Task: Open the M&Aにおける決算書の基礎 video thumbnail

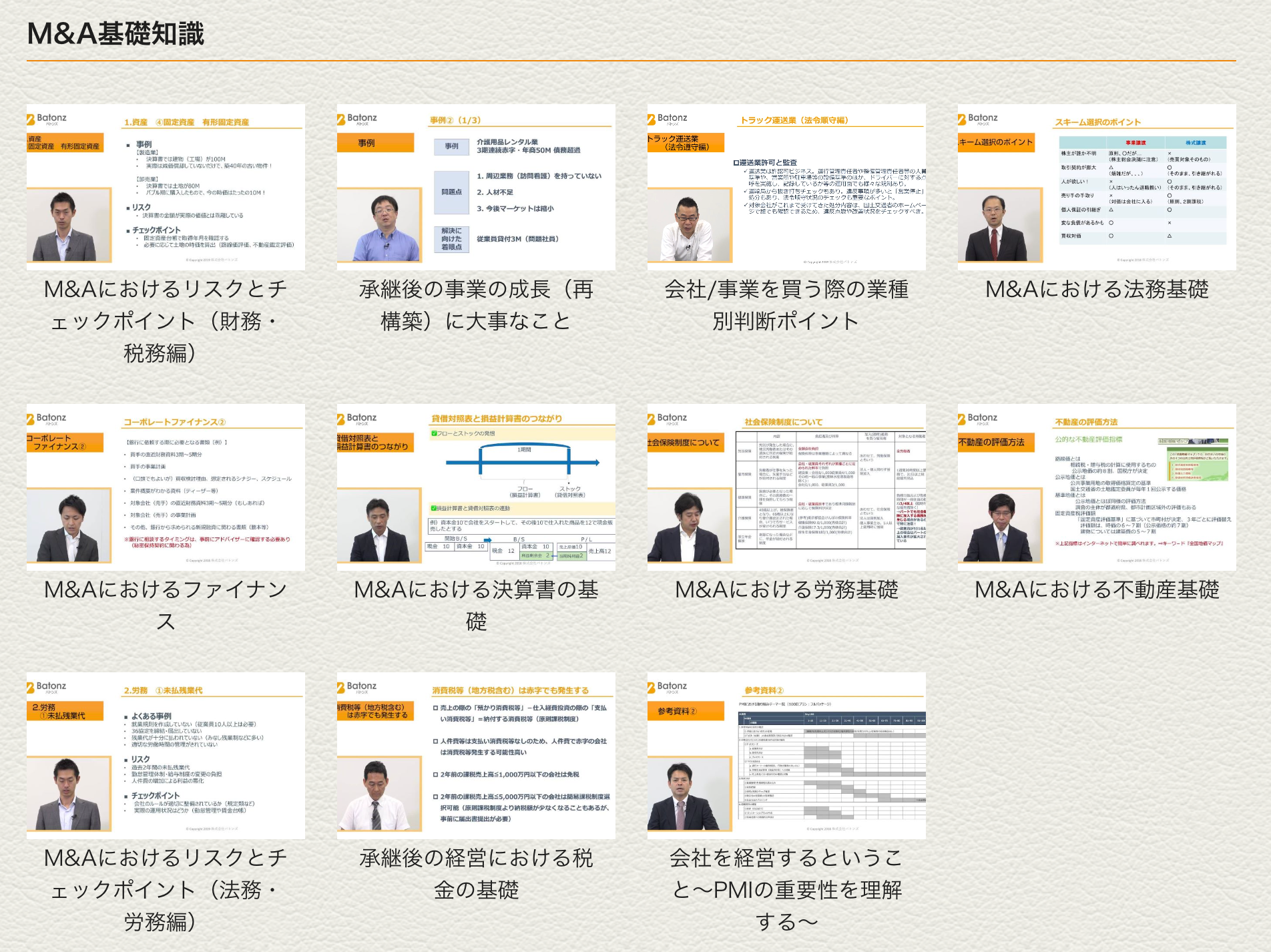Action: click(476, 487)
